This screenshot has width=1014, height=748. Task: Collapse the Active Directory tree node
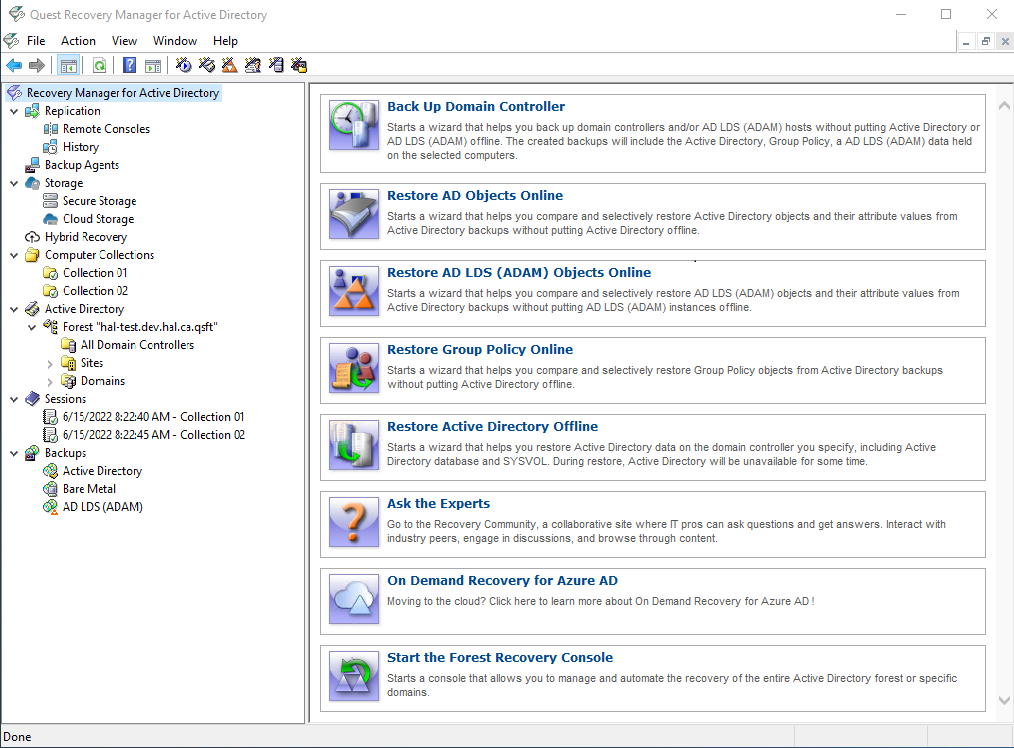13,308
